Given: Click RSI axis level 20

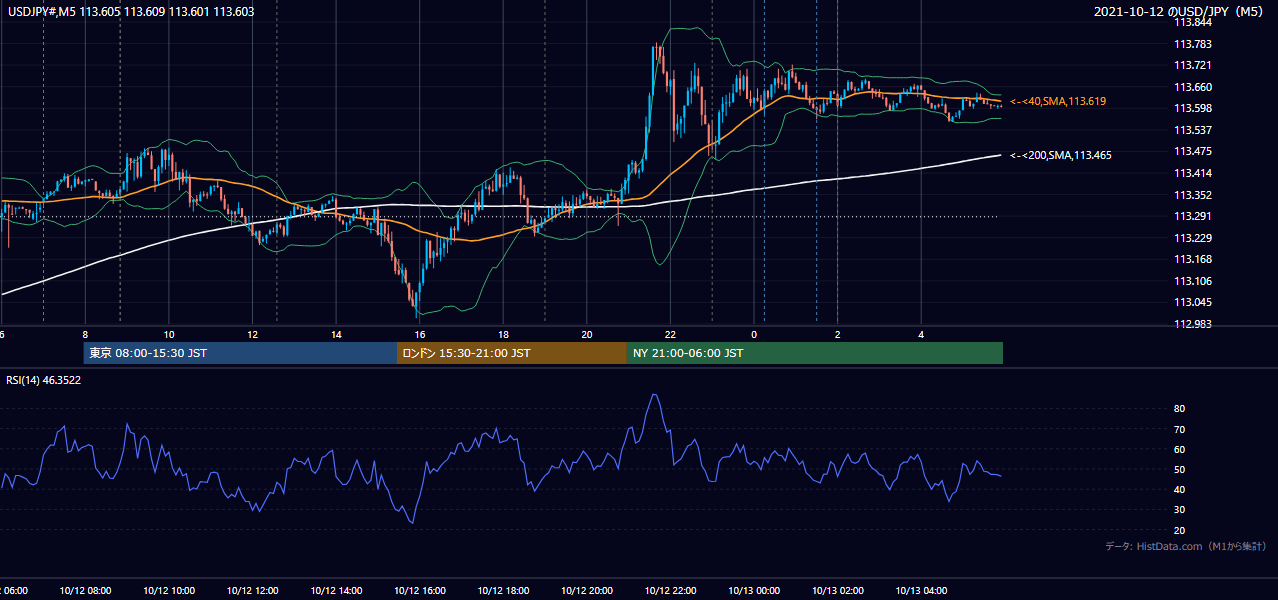Looking at the screenshot, I should [x=1180, y=530].
